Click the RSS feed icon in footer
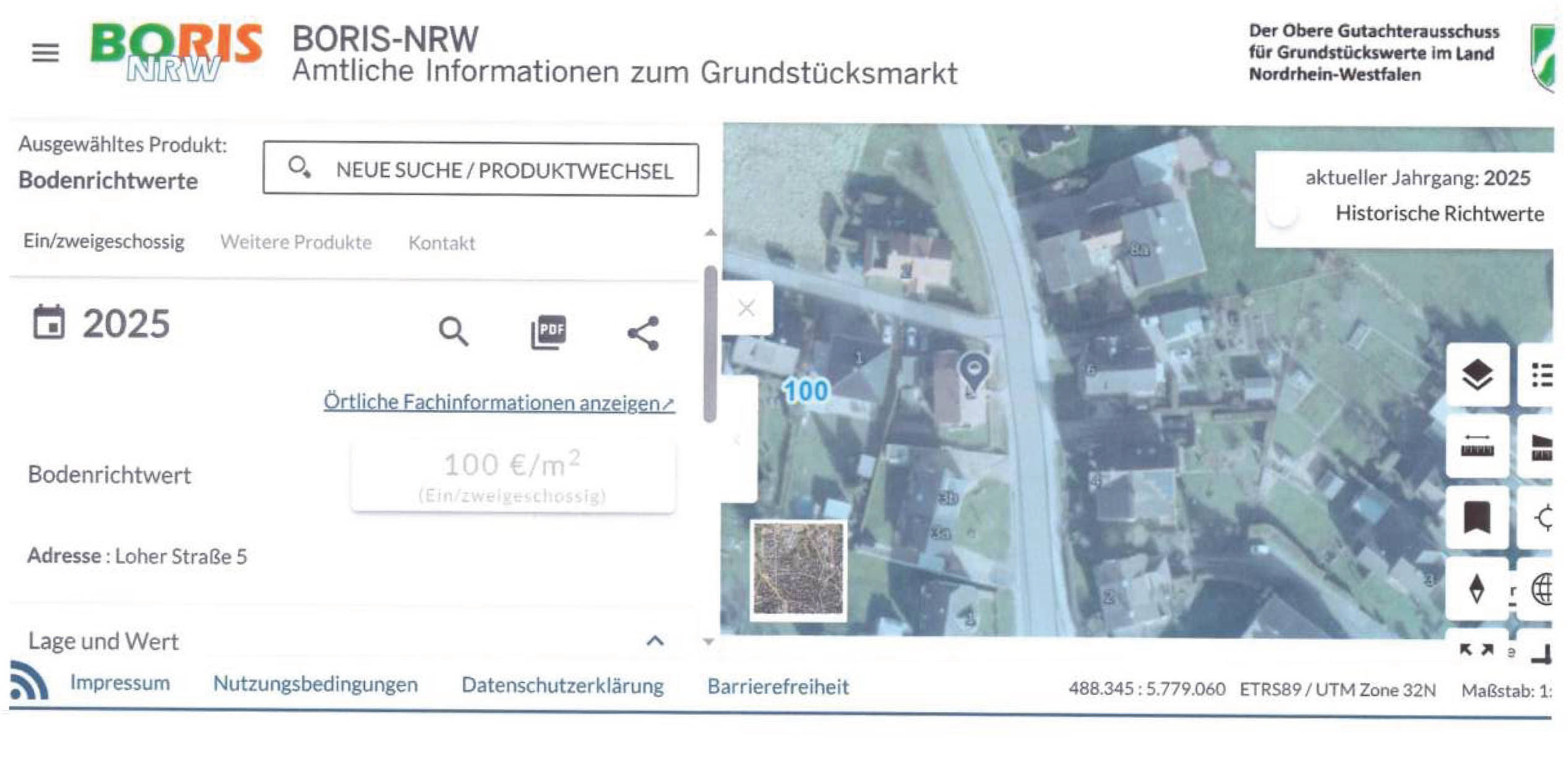Screen dimensions: 1568x784 tap(28, 680)
